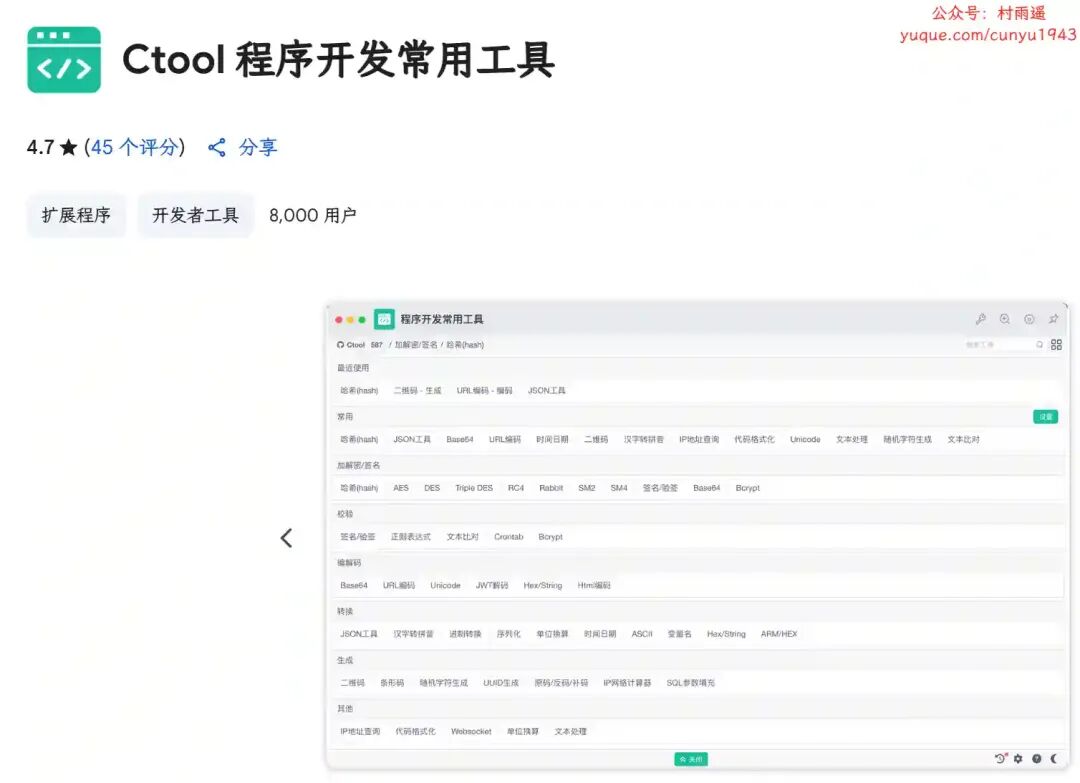Open Bcrypt in 加解密/签名 row
Screen dimensions: 1080x783
tap(747, 488)
